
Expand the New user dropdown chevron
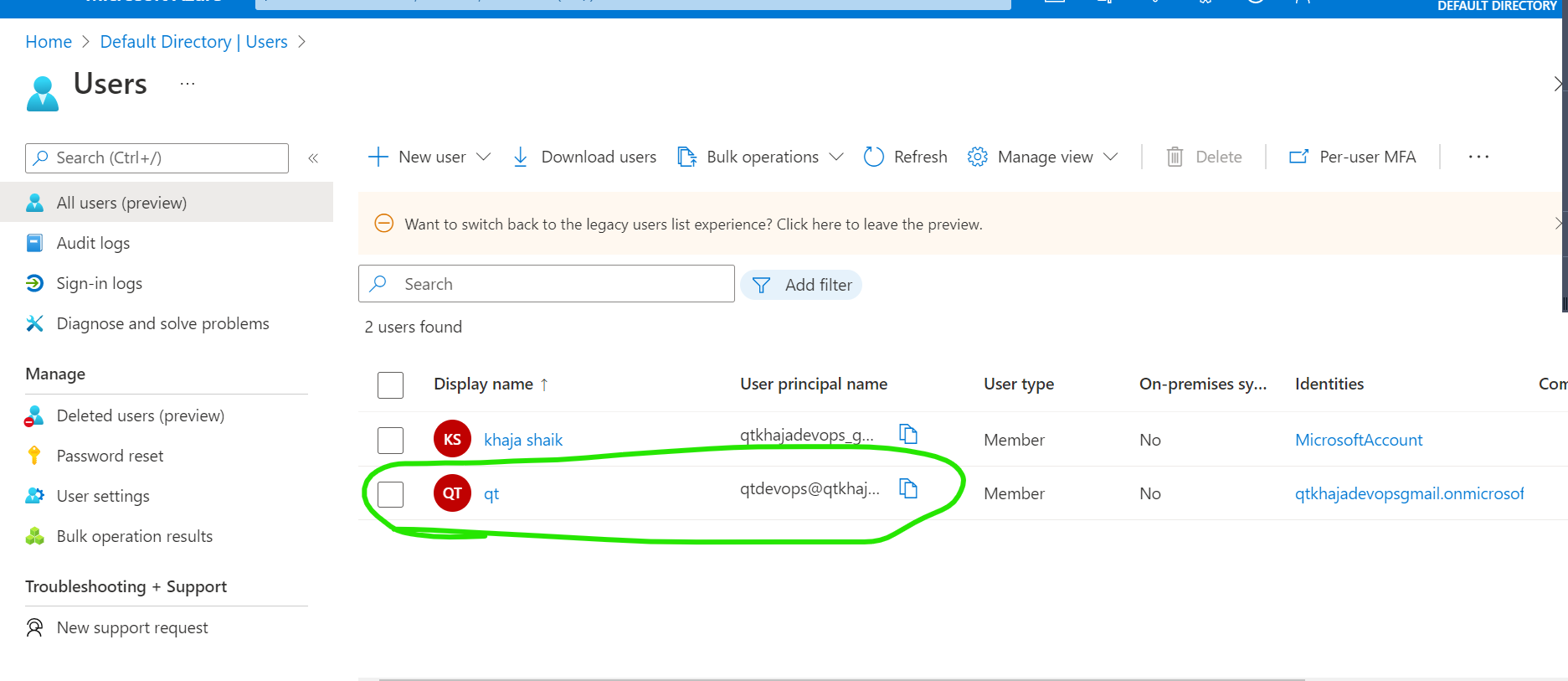pyautogui.click(x=483, y=157)
